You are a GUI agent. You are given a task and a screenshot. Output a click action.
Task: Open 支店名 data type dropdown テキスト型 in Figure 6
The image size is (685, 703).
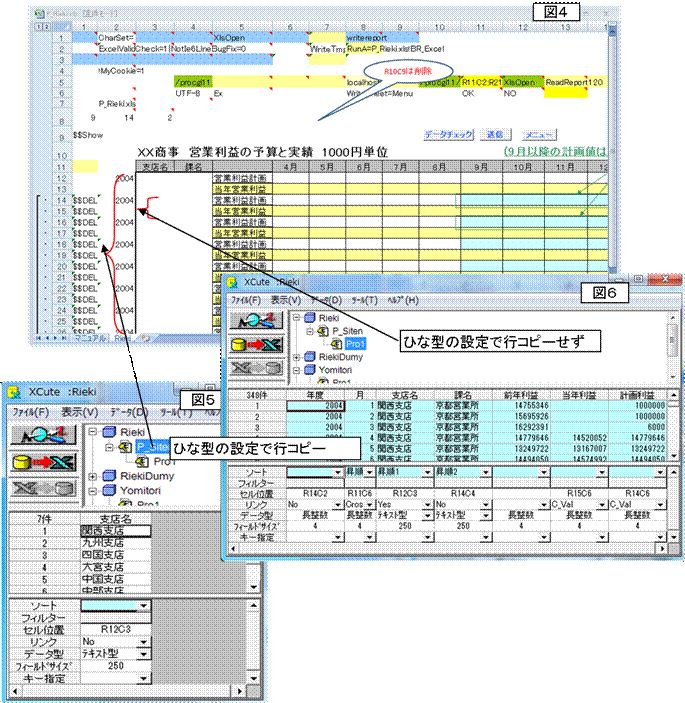point(427,515)
